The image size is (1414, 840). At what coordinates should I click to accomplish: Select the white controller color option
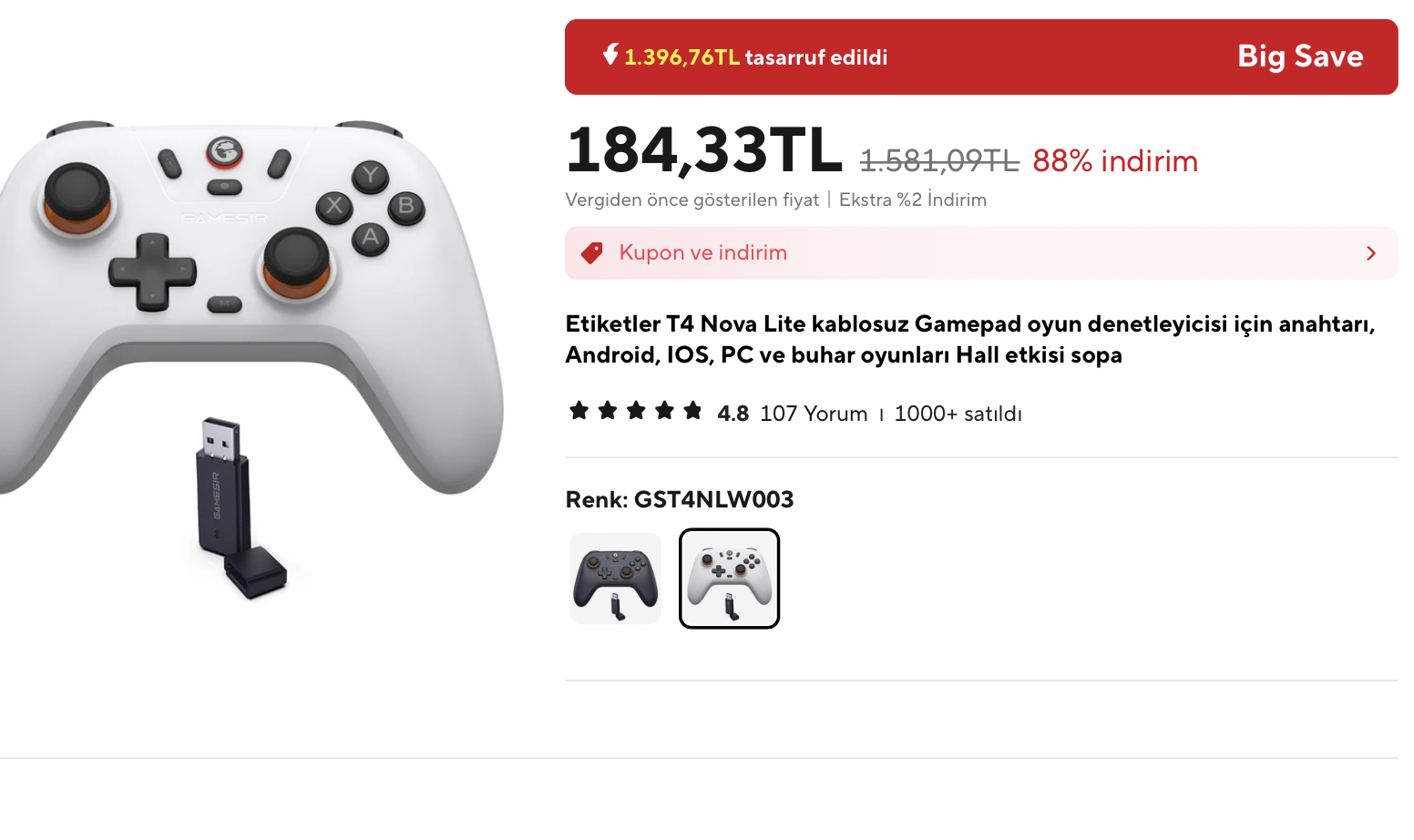coord(729,579)
